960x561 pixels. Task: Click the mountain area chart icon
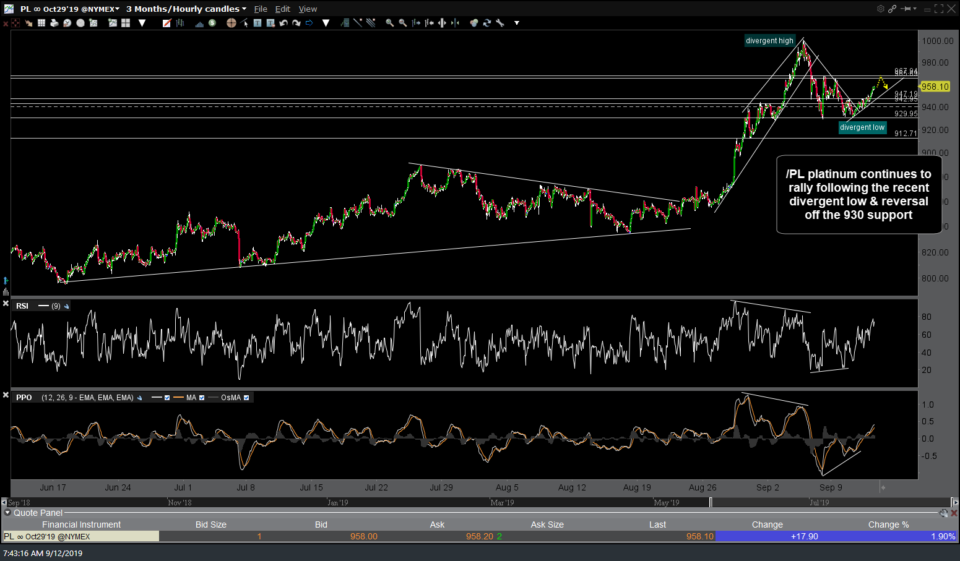coord(199,23)
